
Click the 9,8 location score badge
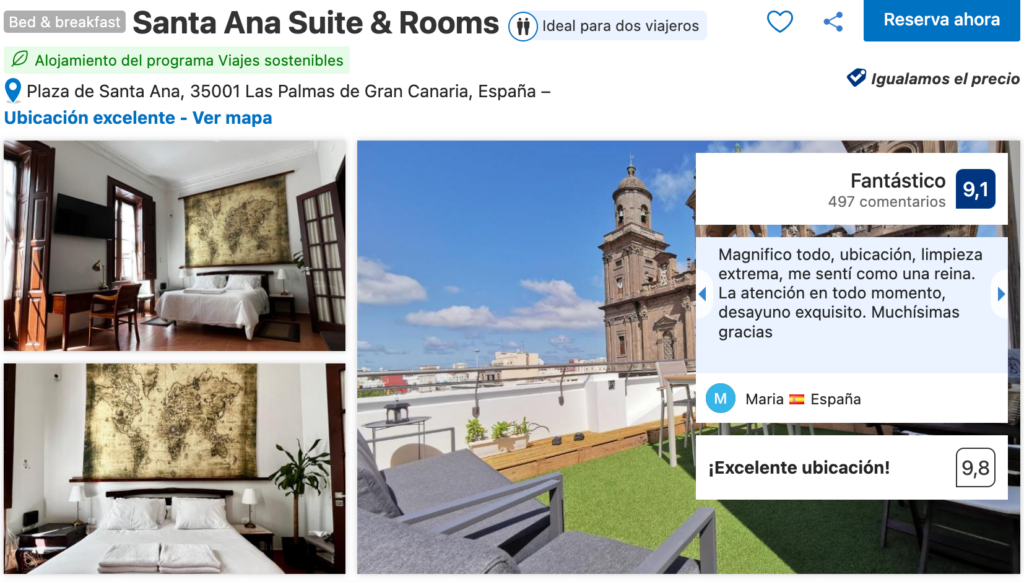pos(975,468)
